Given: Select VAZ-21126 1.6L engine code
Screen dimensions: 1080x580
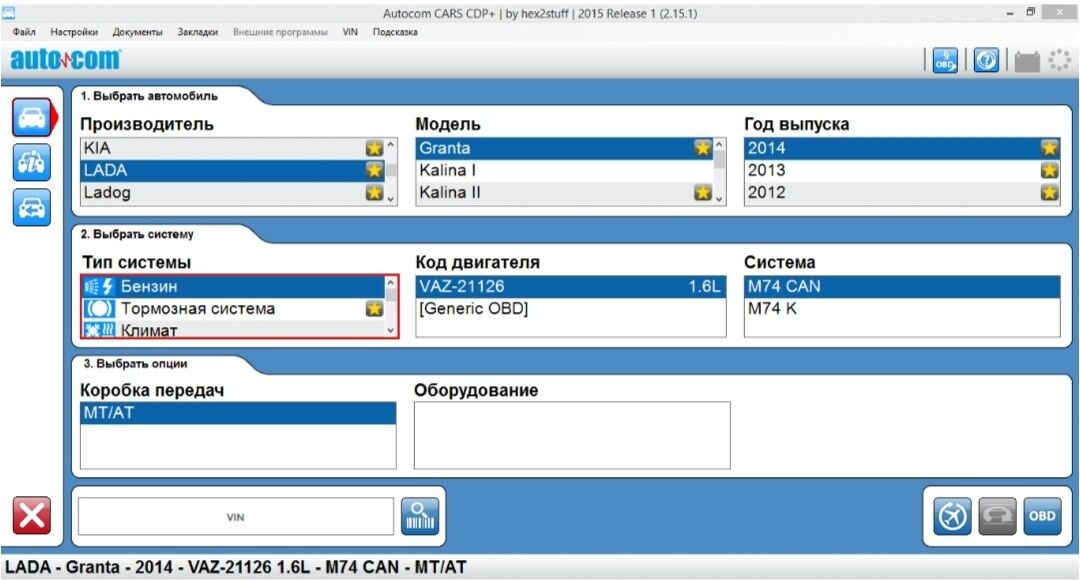Looking at the screenshot, I should click(570, 287).
